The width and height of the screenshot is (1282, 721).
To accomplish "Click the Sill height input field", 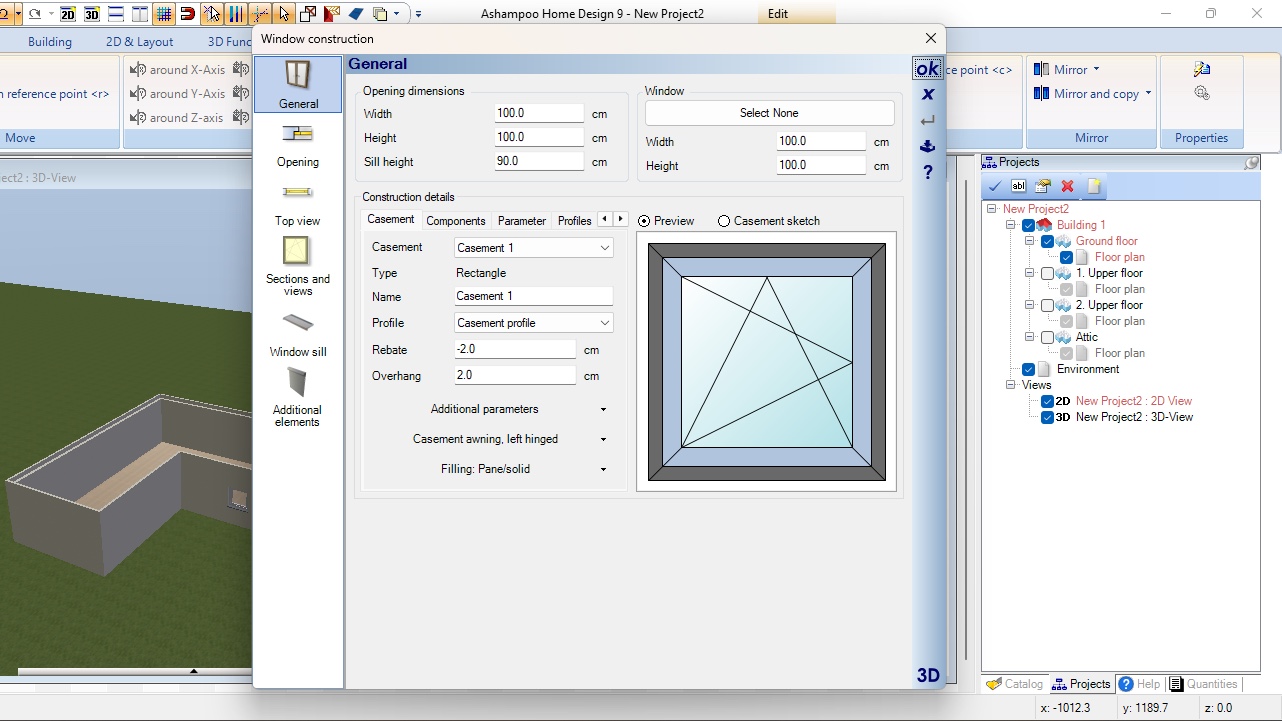I will (x=539, y=161).
